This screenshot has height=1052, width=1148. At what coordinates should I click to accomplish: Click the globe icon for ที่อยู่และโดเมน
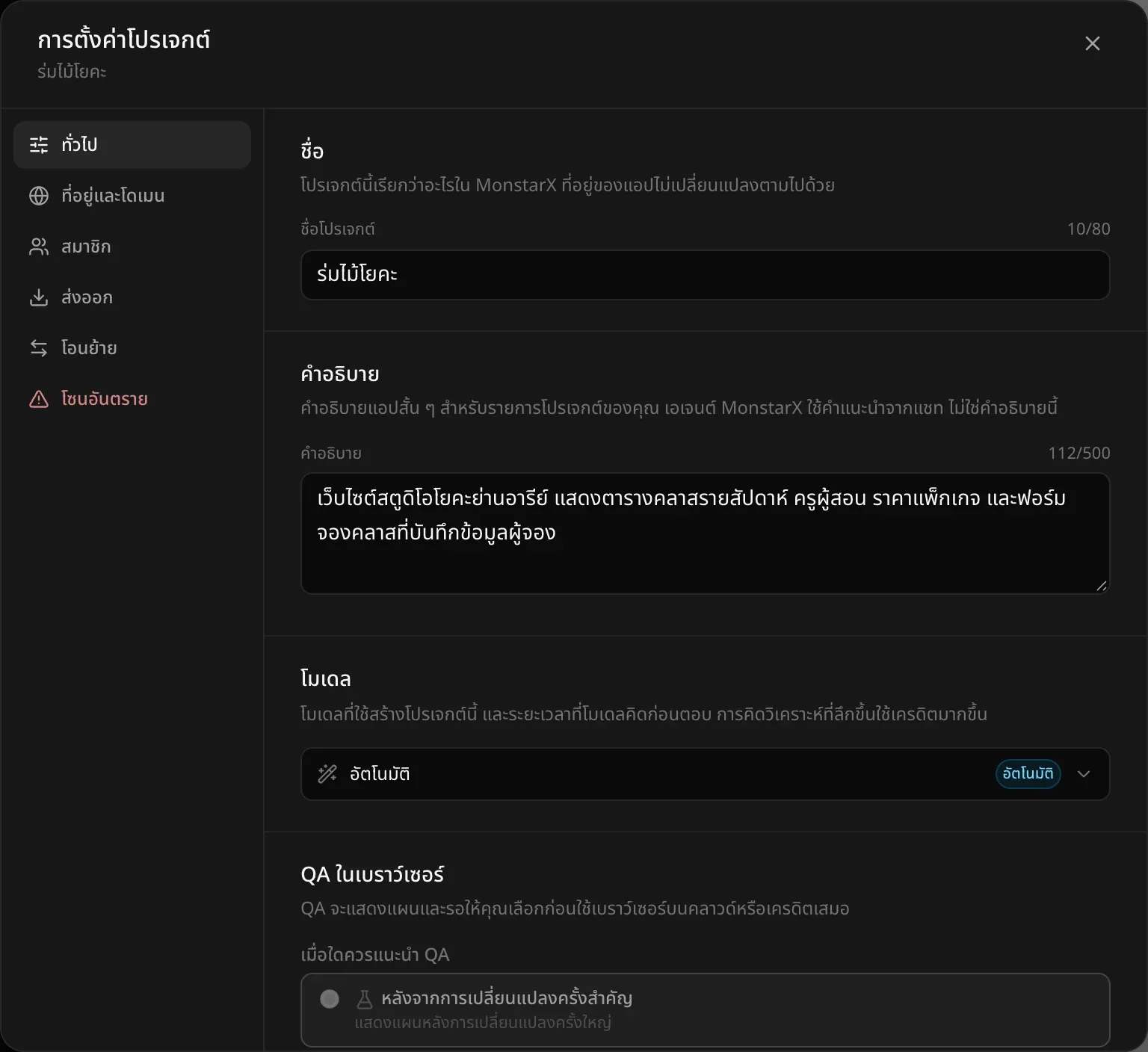pos(39,196)
